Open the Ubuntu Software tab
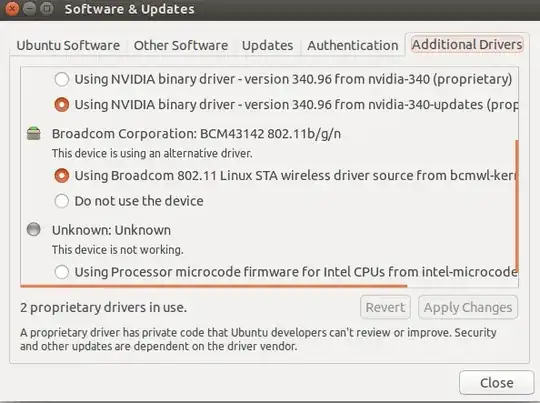The height and width of the screenshot is (403, 540). [68, 45]
